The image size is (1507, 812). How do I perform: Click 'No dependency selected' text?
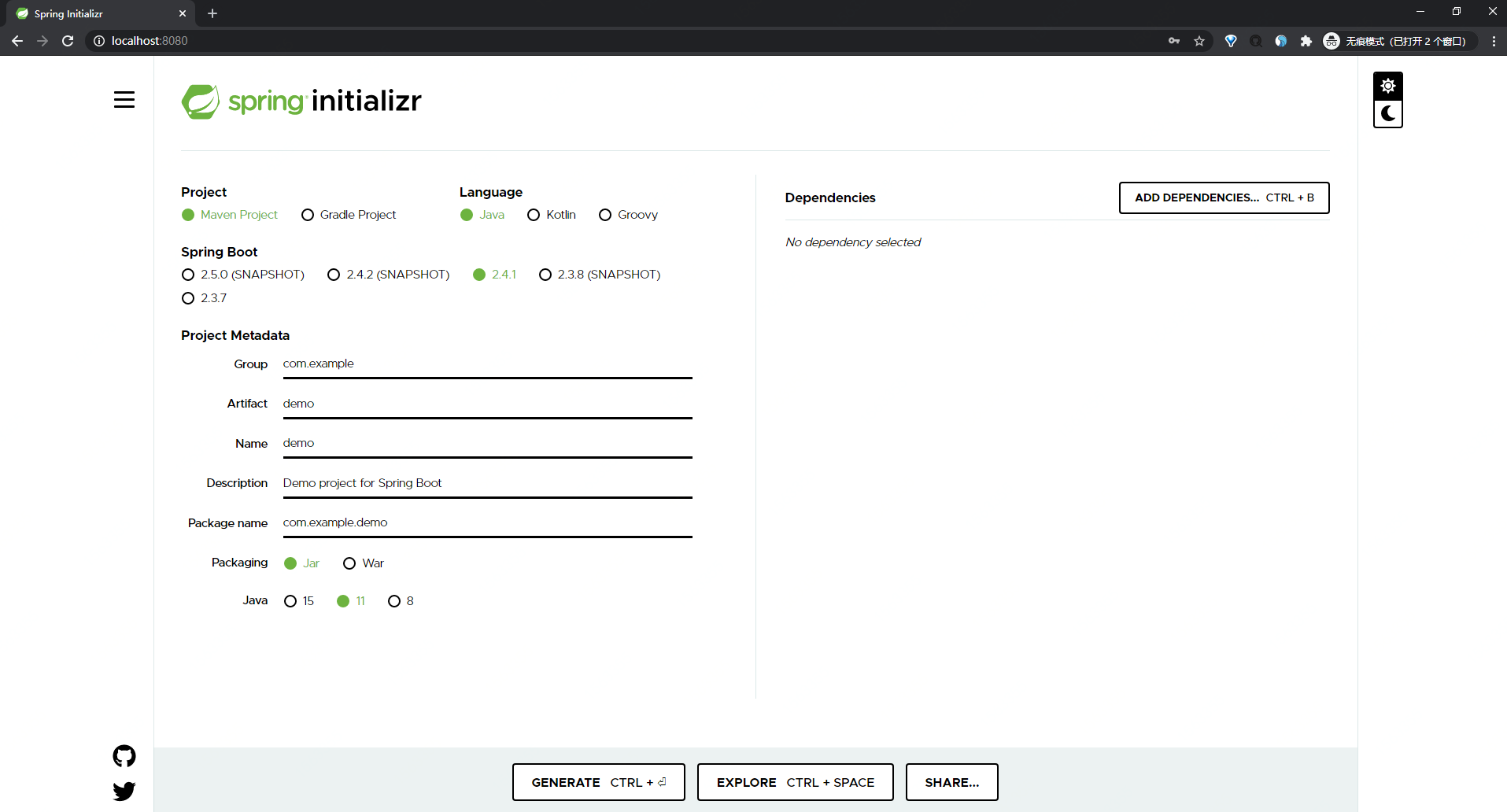853,242
